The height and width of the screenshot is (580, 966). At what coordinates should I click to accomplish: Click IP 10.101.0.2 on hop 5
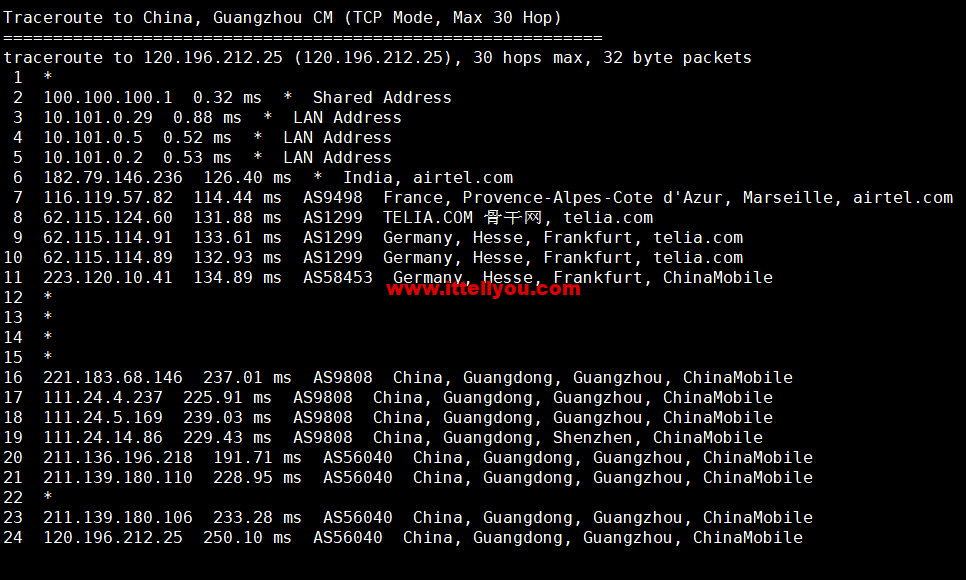point(93,158)
